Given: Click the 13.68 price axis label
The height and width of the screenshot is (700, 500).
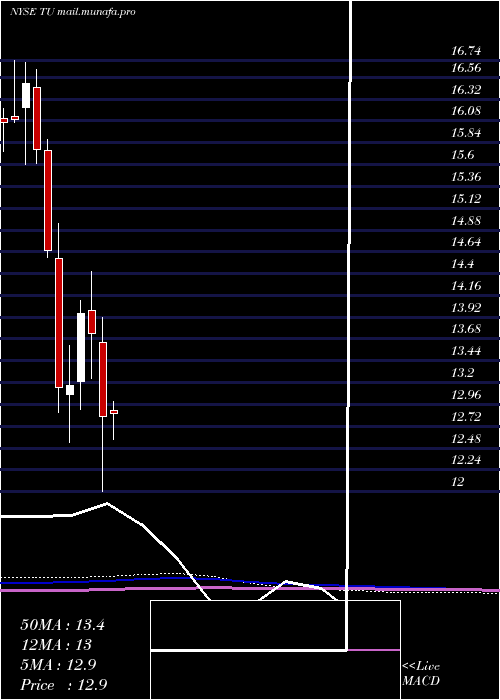Looking at the screenshot, I should (466, 329).
